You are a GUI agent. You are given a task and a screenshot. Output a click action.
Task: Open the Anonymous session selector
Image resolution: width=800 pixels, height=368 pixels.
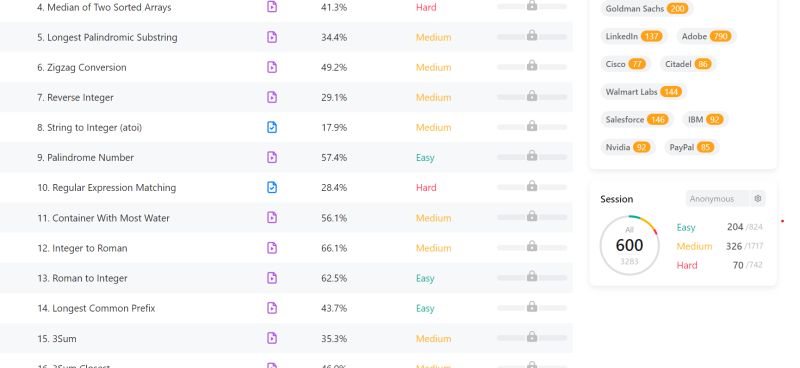pos(717,199)
